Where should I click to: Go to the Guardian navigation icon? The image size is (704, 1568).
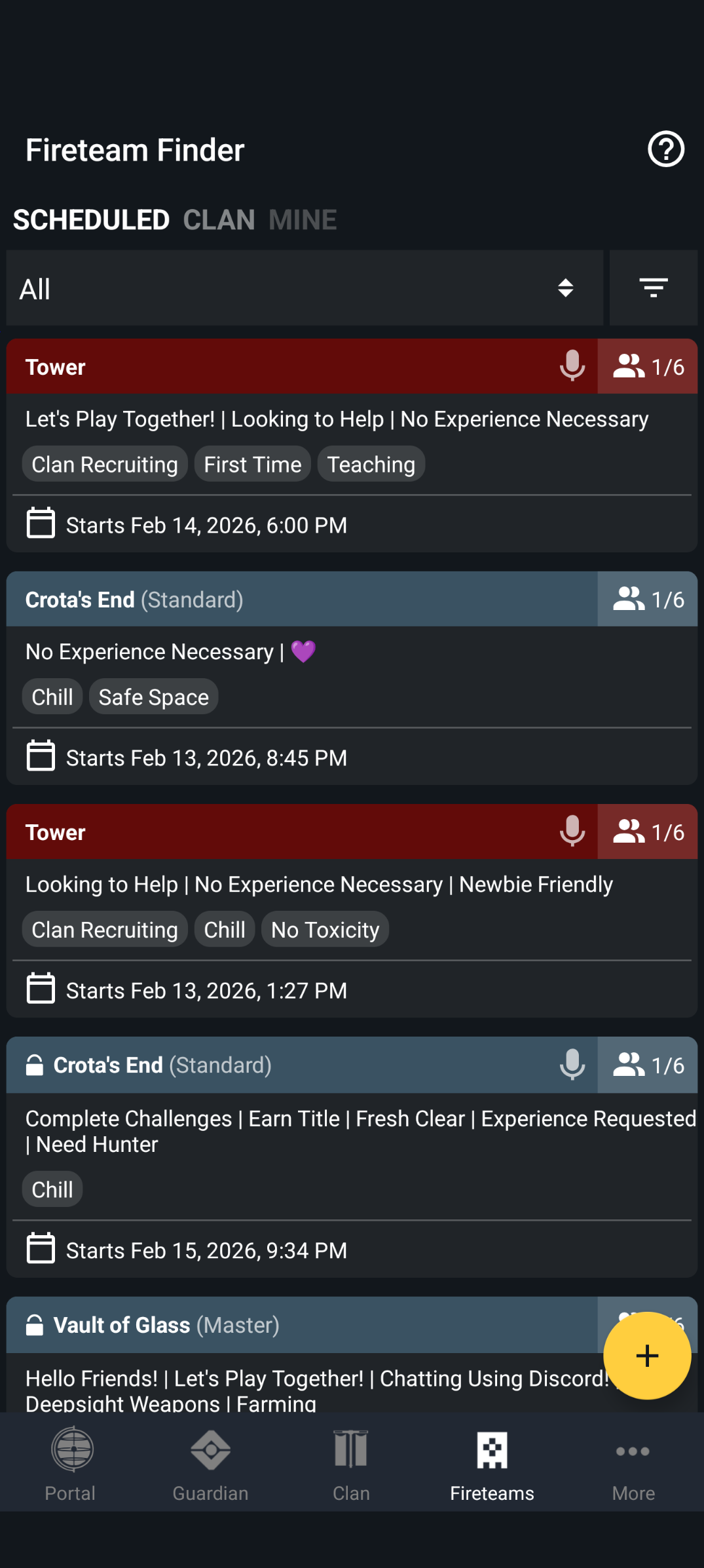(x=210, y=1451)
